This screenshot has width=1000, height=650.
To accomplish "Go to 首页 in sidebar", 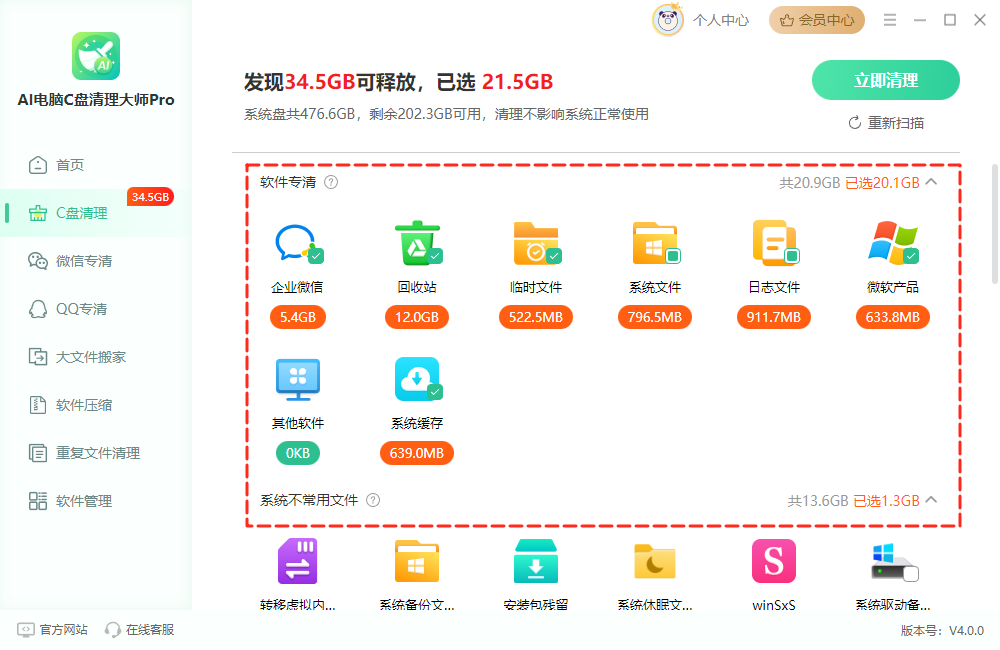I will pos(96,165).
